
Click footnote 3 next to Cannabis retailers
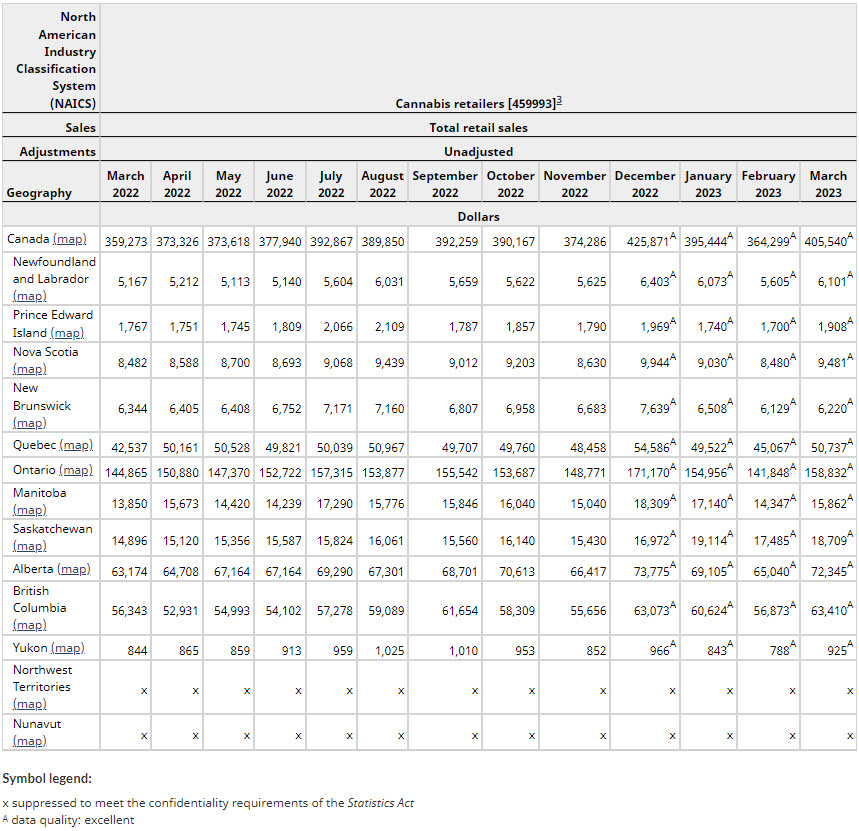click(x=557, y=102)
